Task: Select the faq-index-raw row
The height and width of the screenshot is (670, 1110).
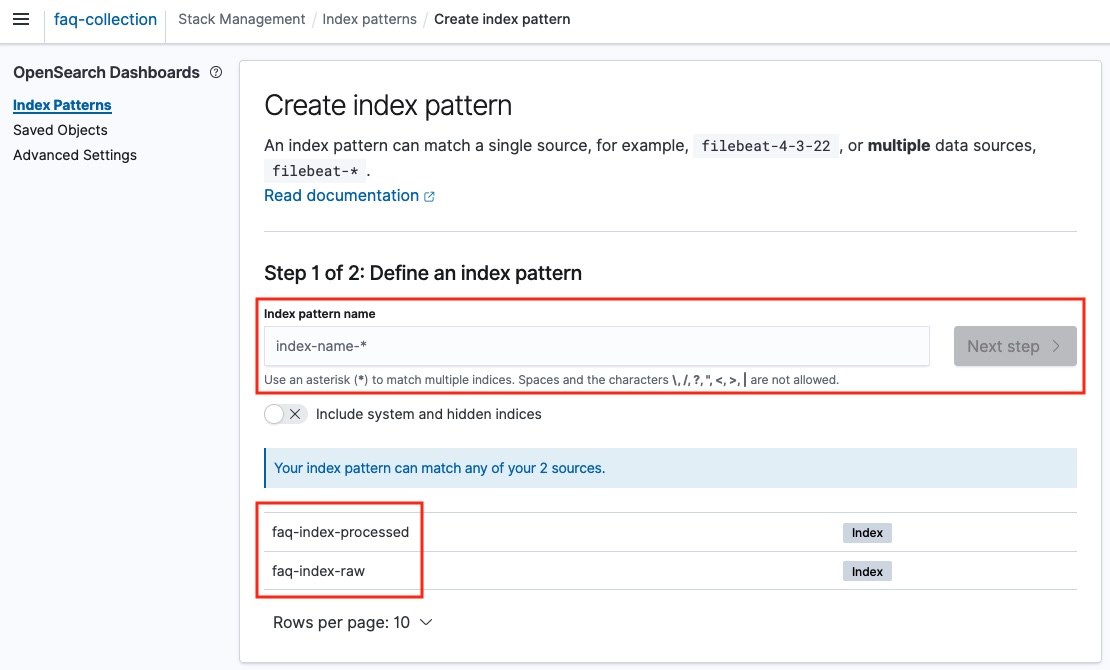Action: (x=670, y=572)
